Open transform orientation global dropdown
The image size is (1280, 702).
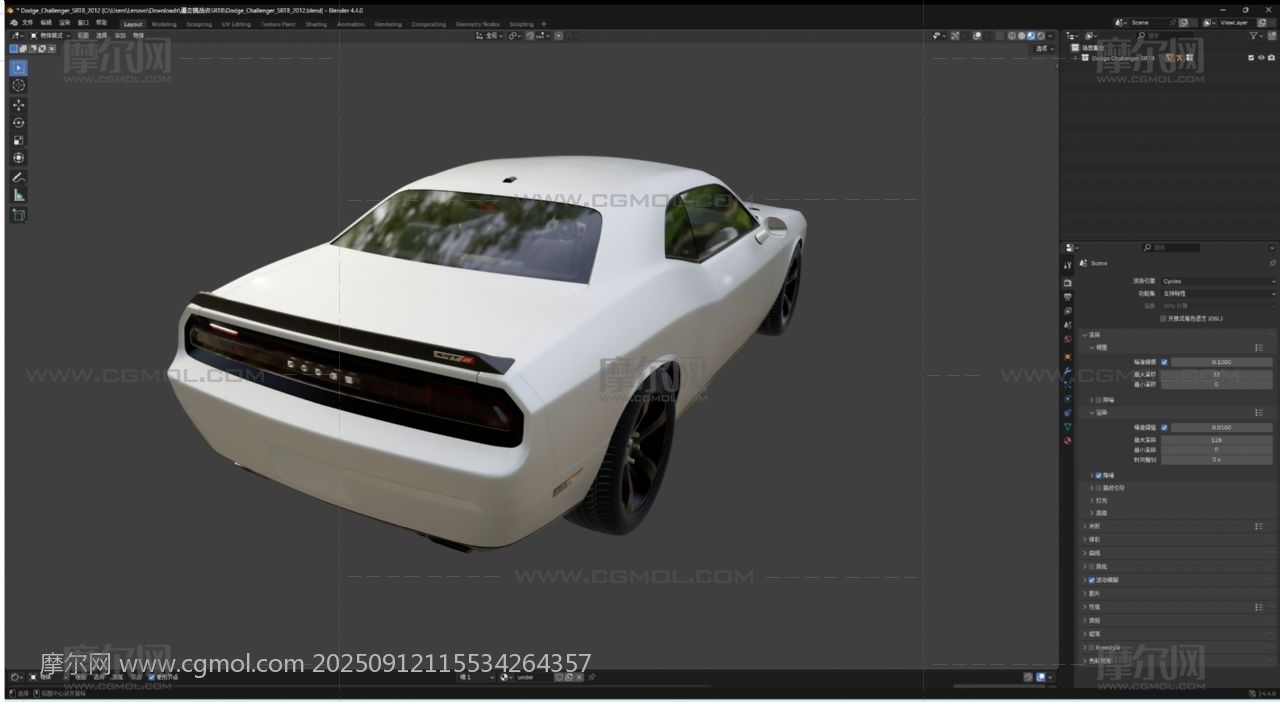[489, 35]
